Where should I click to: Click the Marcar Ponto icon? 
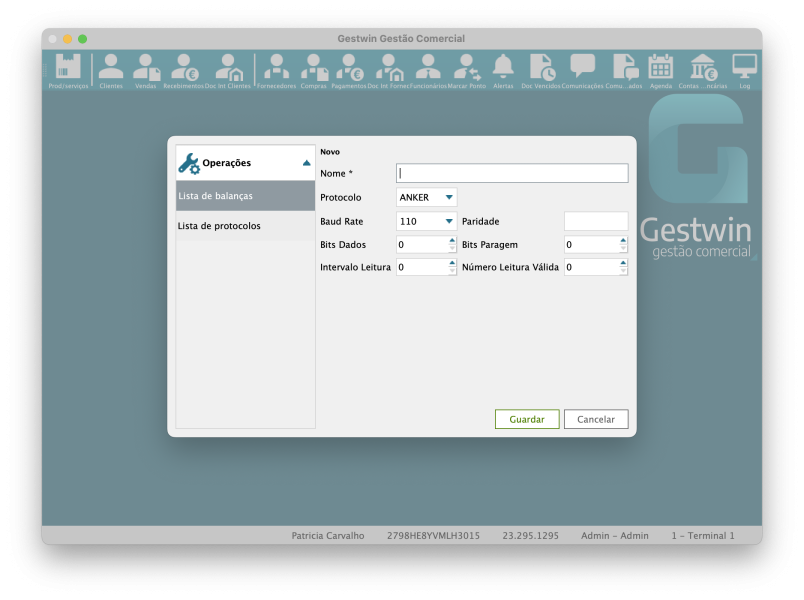pyautogui.click(x=466, y=68)
